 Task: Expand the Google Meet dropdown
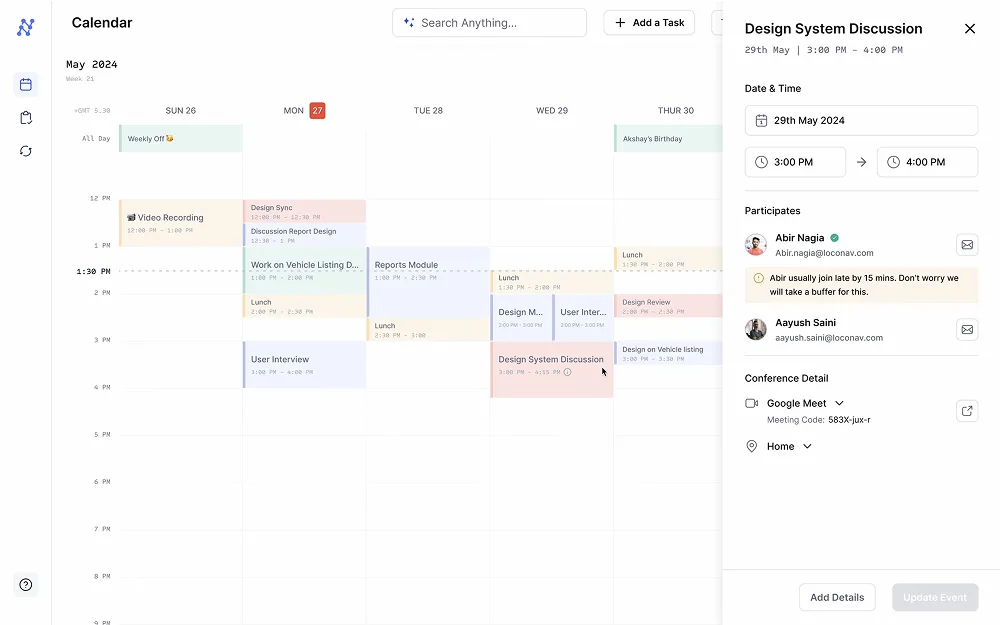[839, 403]
